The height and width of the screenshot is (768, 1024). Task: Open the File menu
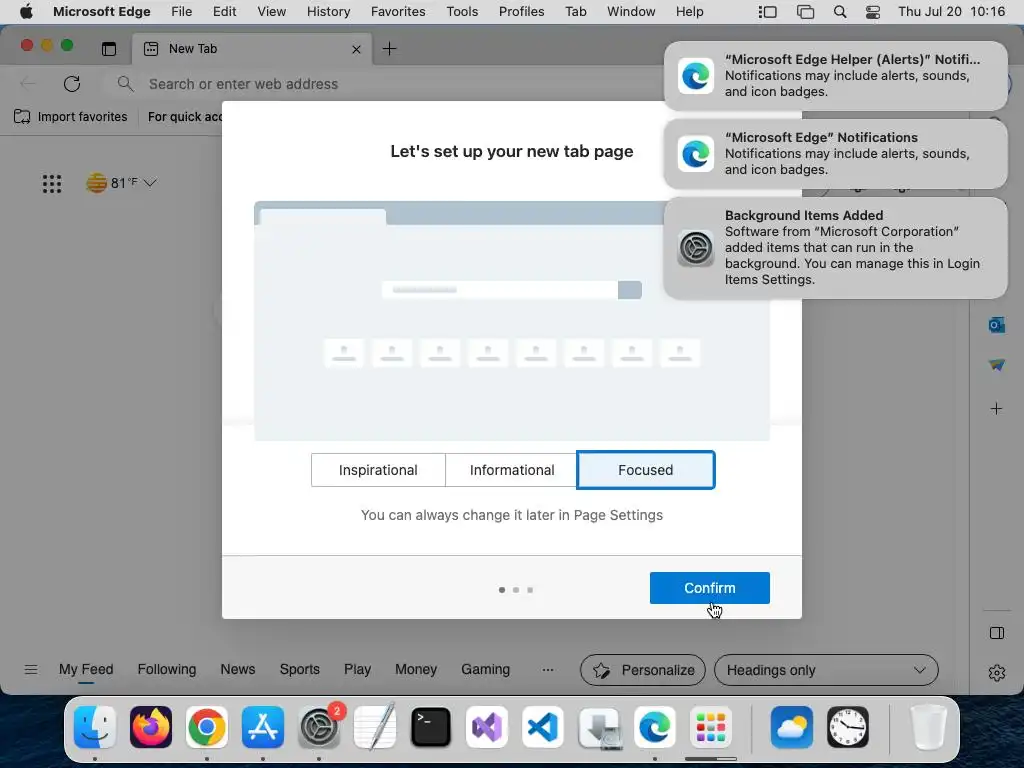182,12
